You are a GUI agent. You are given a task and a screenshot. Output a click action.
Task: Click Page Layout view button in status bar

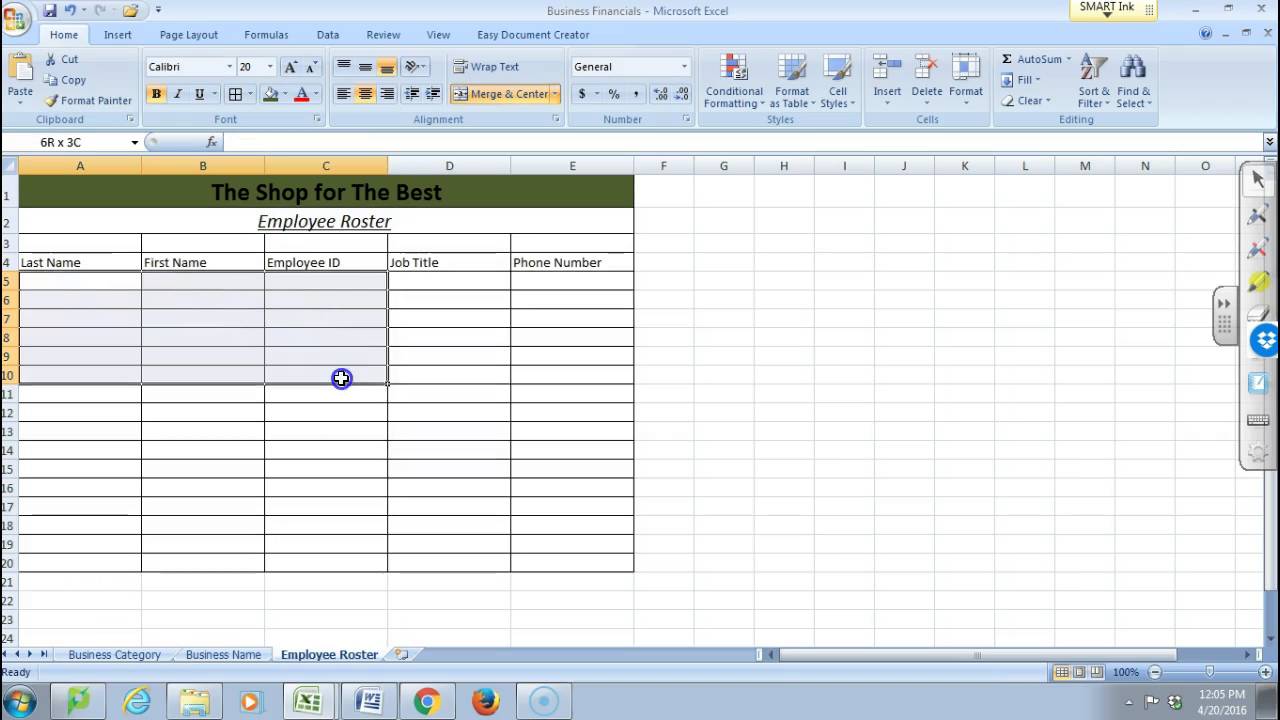(x=1079, y=672)
